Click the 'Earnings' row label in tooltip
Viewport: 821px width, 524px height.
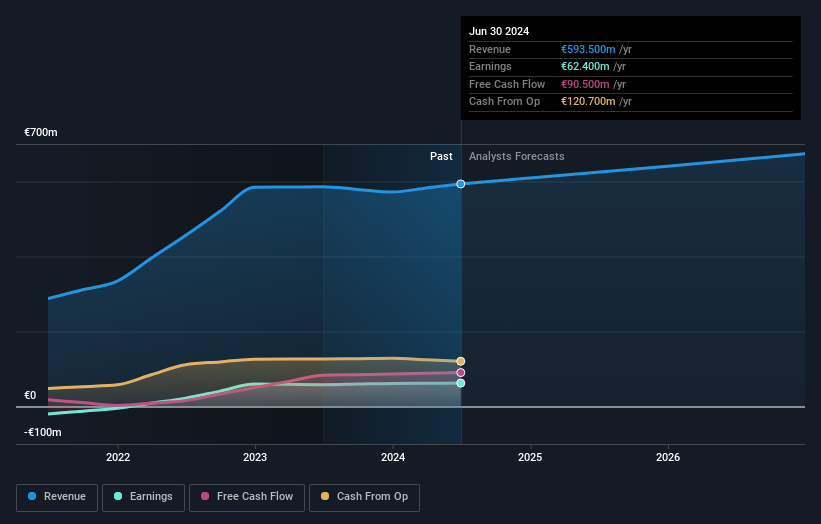click(x=490, y=66)
